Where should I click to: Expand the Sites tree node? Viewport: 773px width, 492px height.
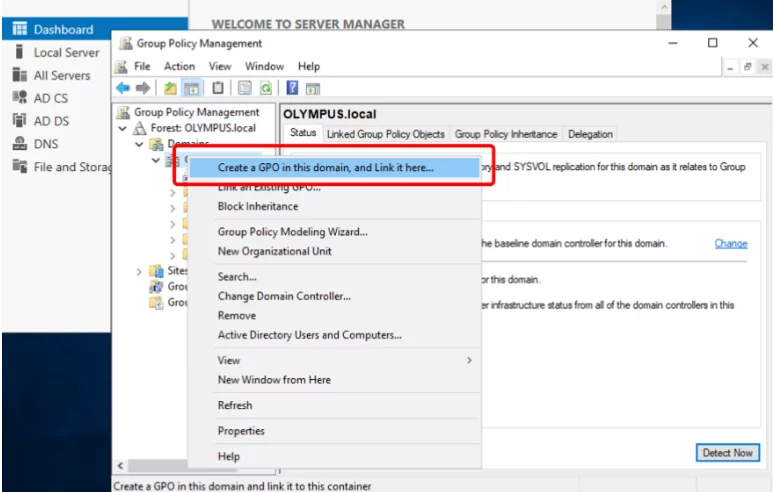pyautogui.click(x=139, y=272)
